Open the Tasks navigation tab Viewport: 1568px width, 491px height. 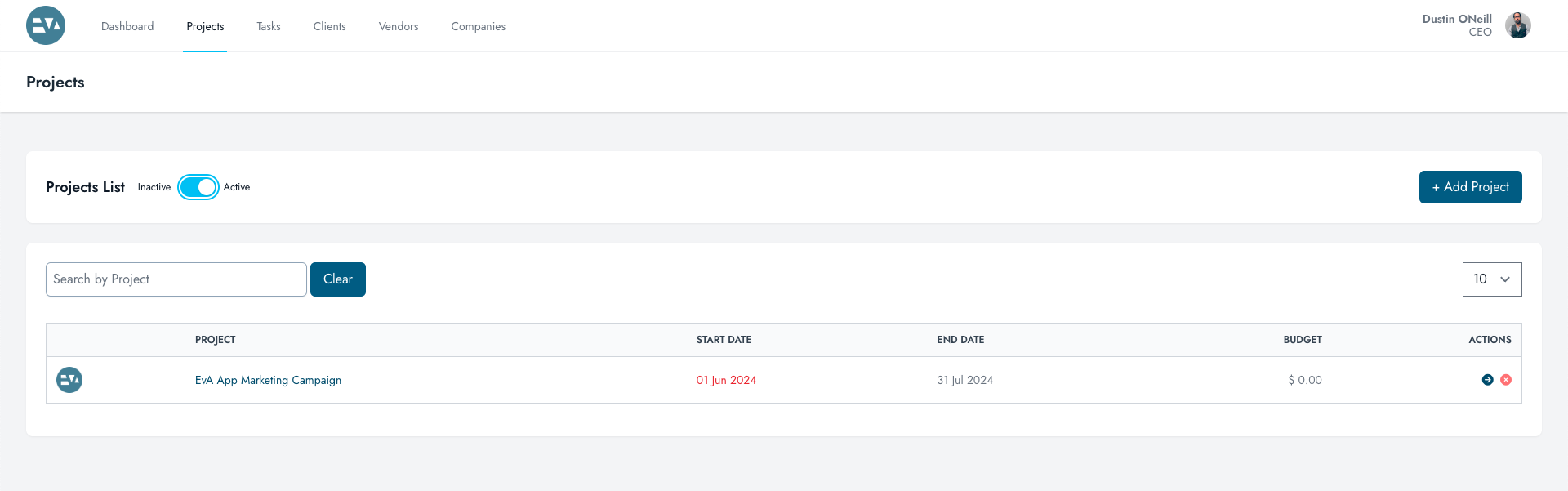269,26
